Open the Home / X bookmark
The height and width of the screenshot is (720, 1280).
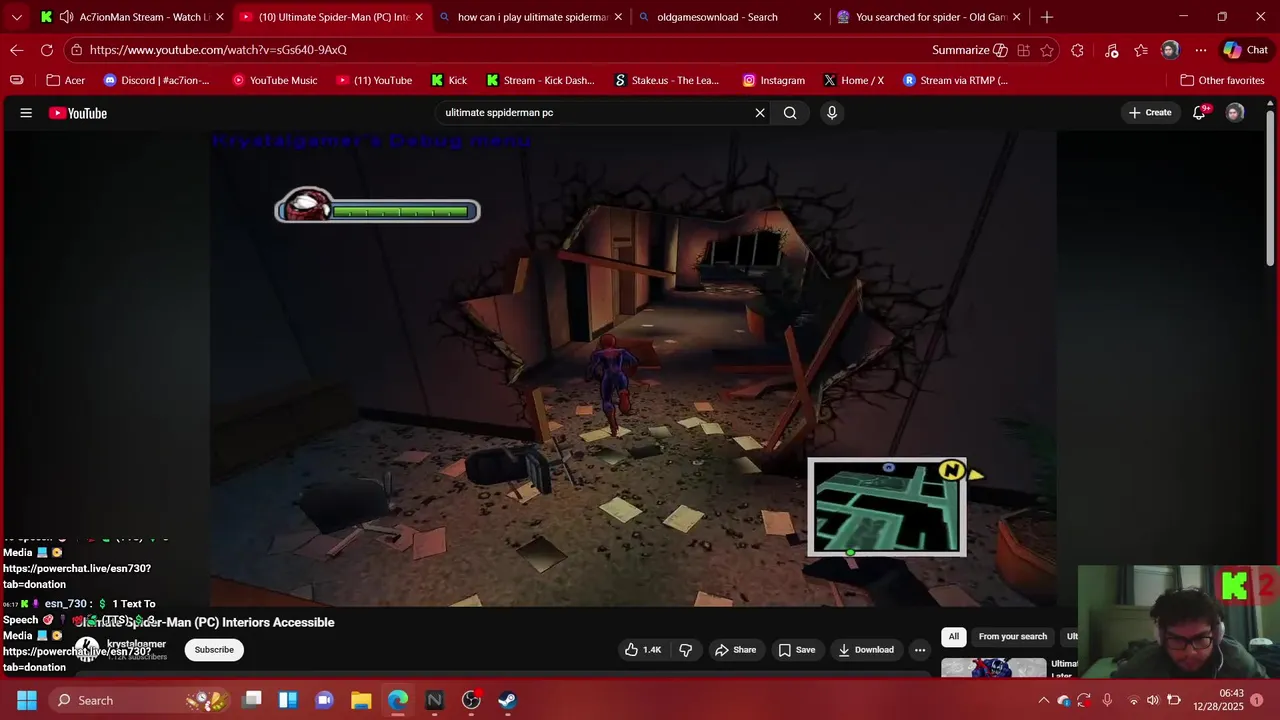tap(853, 80)
